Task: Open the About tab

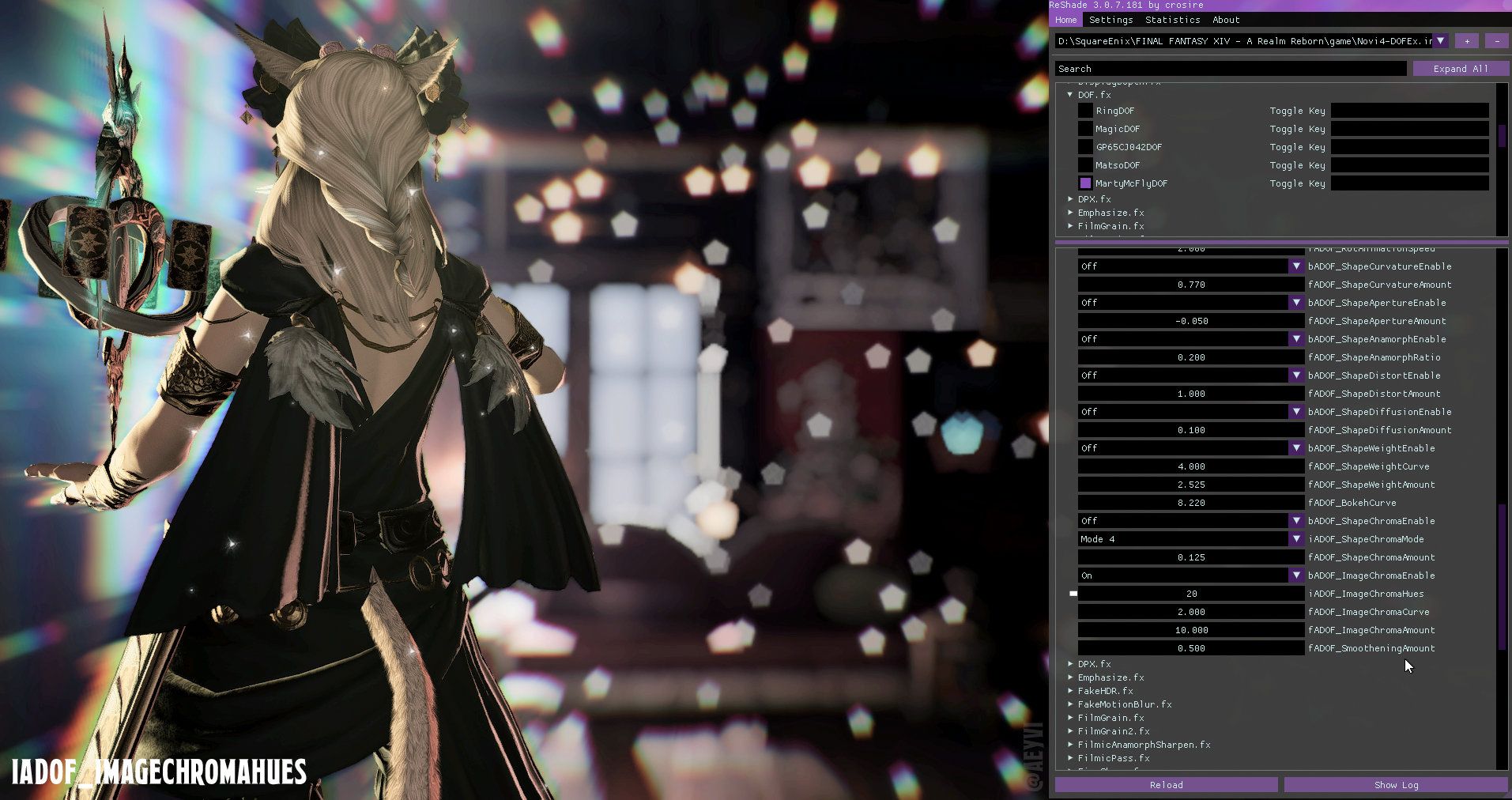Action: [x=1226, y=20]
